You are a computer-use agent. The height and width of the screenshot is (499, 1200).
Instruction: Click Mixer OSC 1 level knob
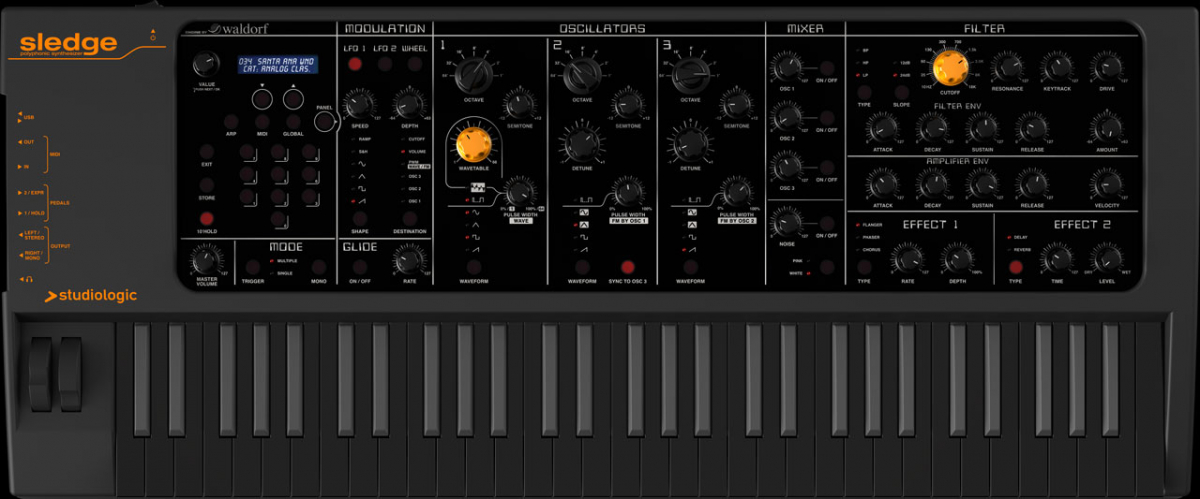click(x=787, y=66)
